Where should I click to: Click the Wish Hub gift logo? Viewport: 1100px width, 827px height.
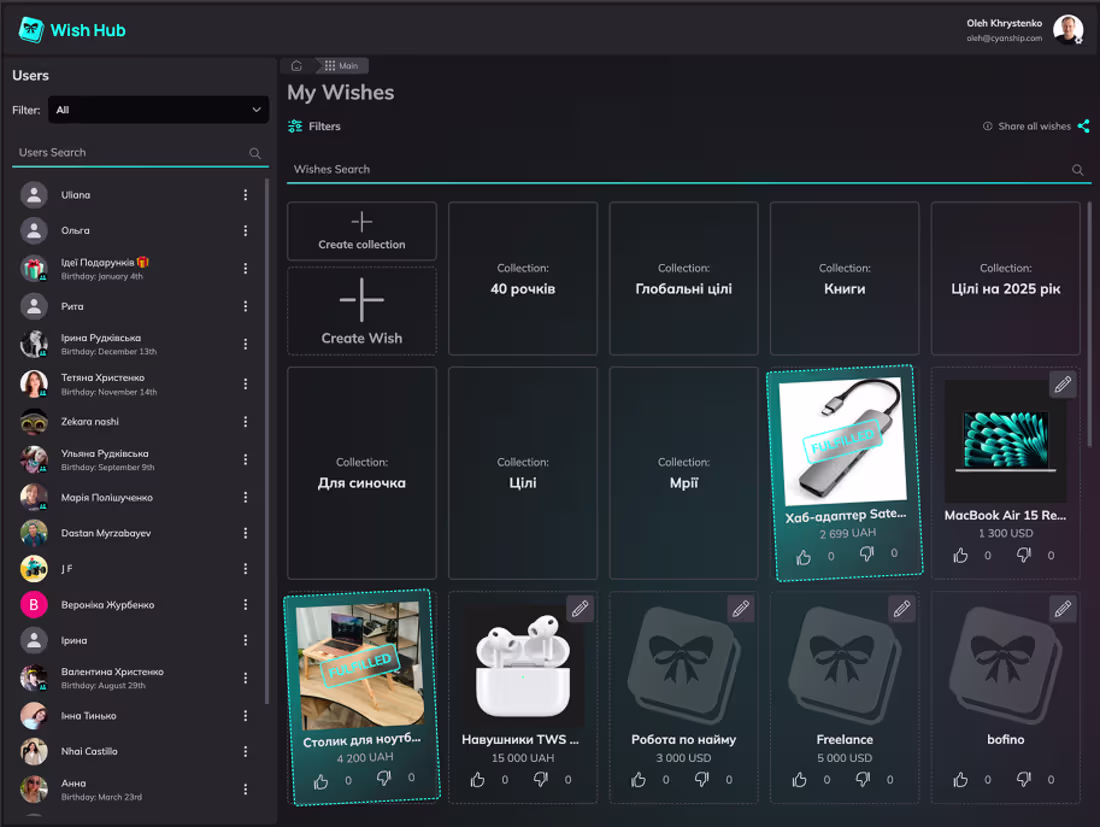[x=31, y=29]
